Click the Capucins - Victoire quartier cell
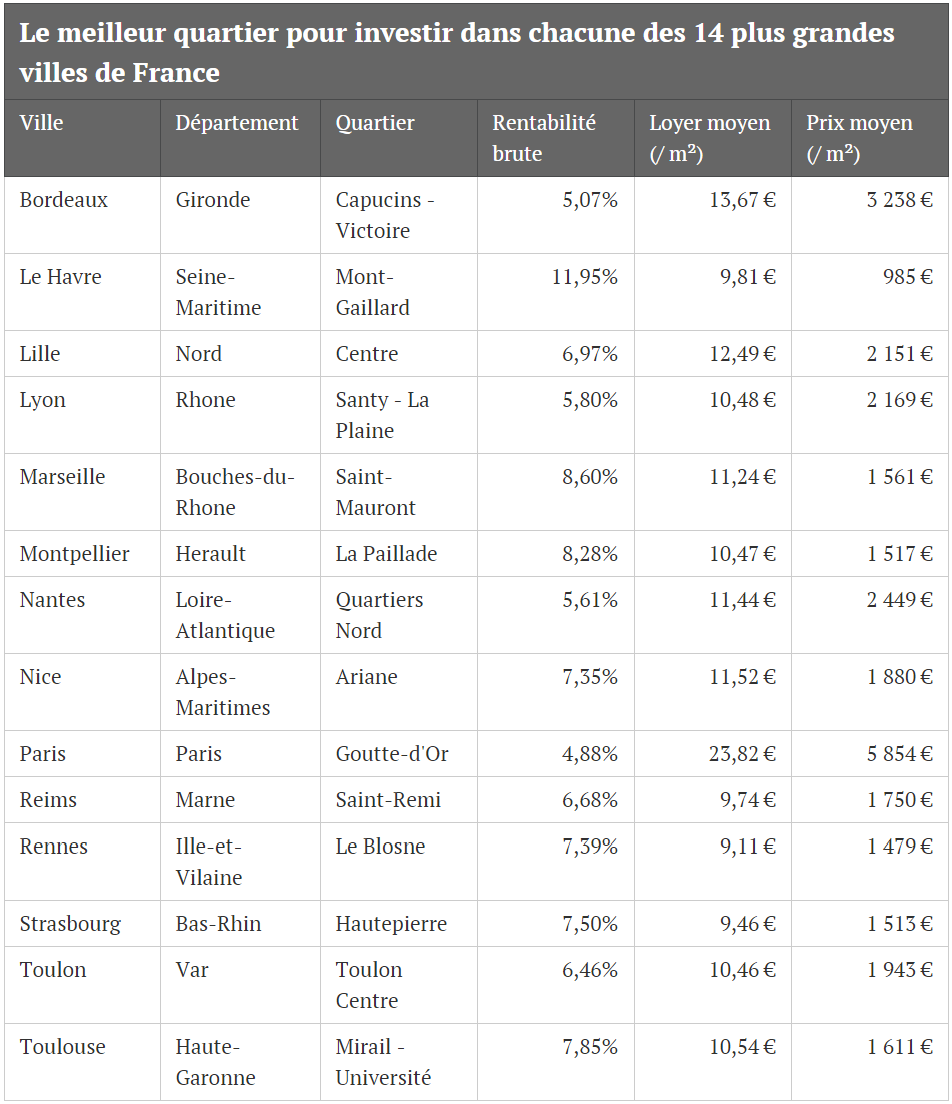Viewport: 952px width, 1104px height. click(385, 215)
